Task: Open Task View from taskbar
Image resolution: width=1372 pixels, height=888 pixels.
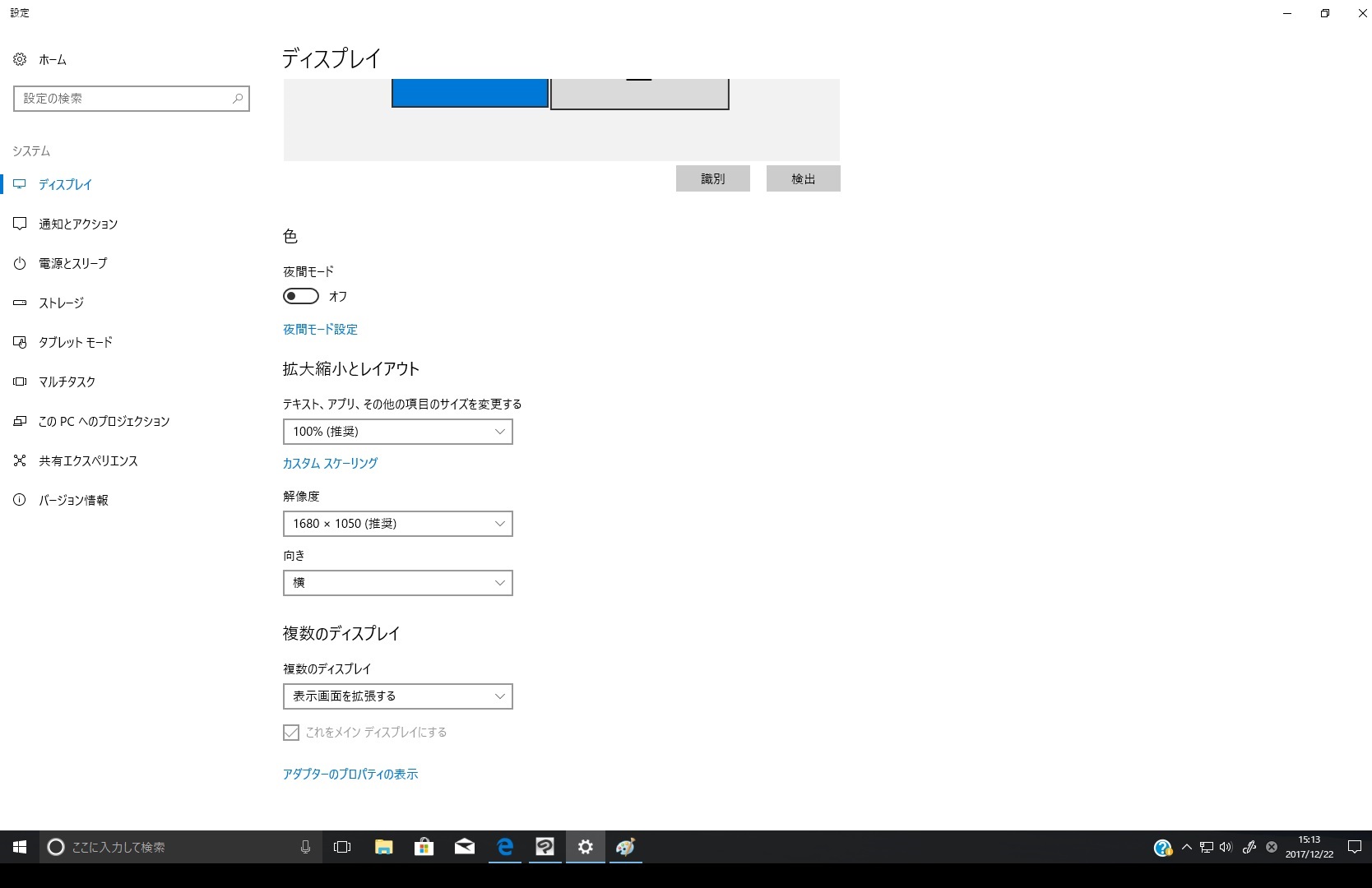Action: click(x=342, y=847)
